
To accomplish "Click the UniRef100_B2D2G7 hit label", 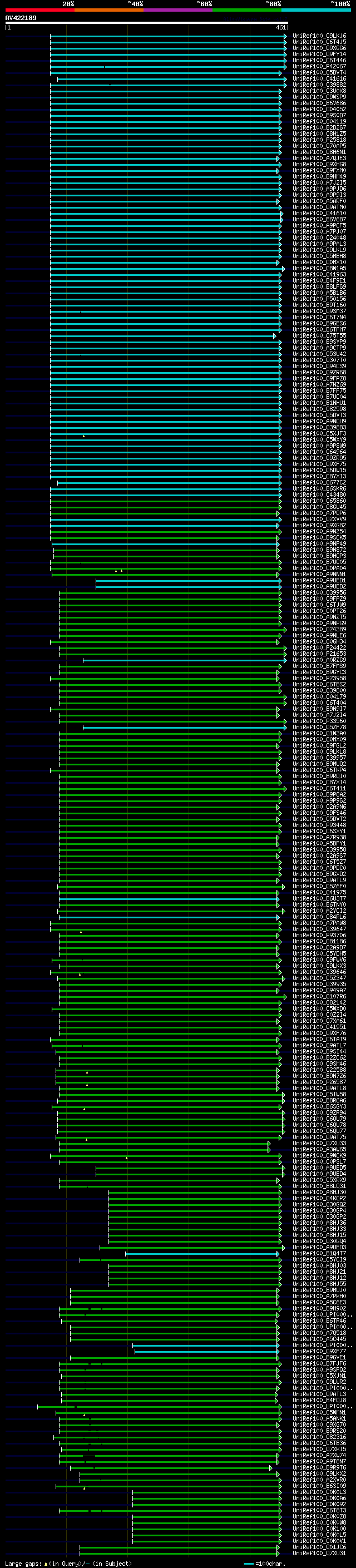I will pyautogui.click(x=319, y=128).
